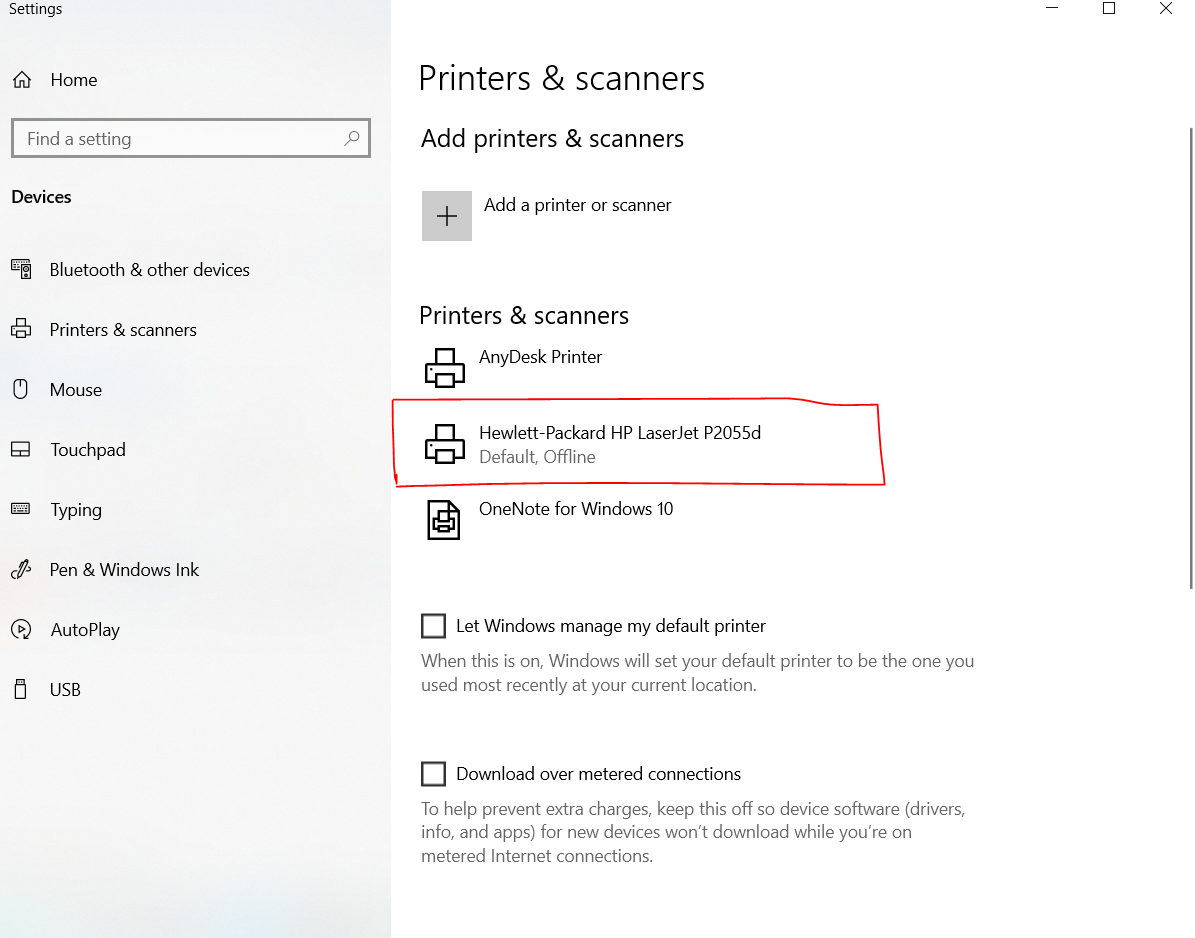Open Typing settings via its keyboard icon

coord(21,509)
